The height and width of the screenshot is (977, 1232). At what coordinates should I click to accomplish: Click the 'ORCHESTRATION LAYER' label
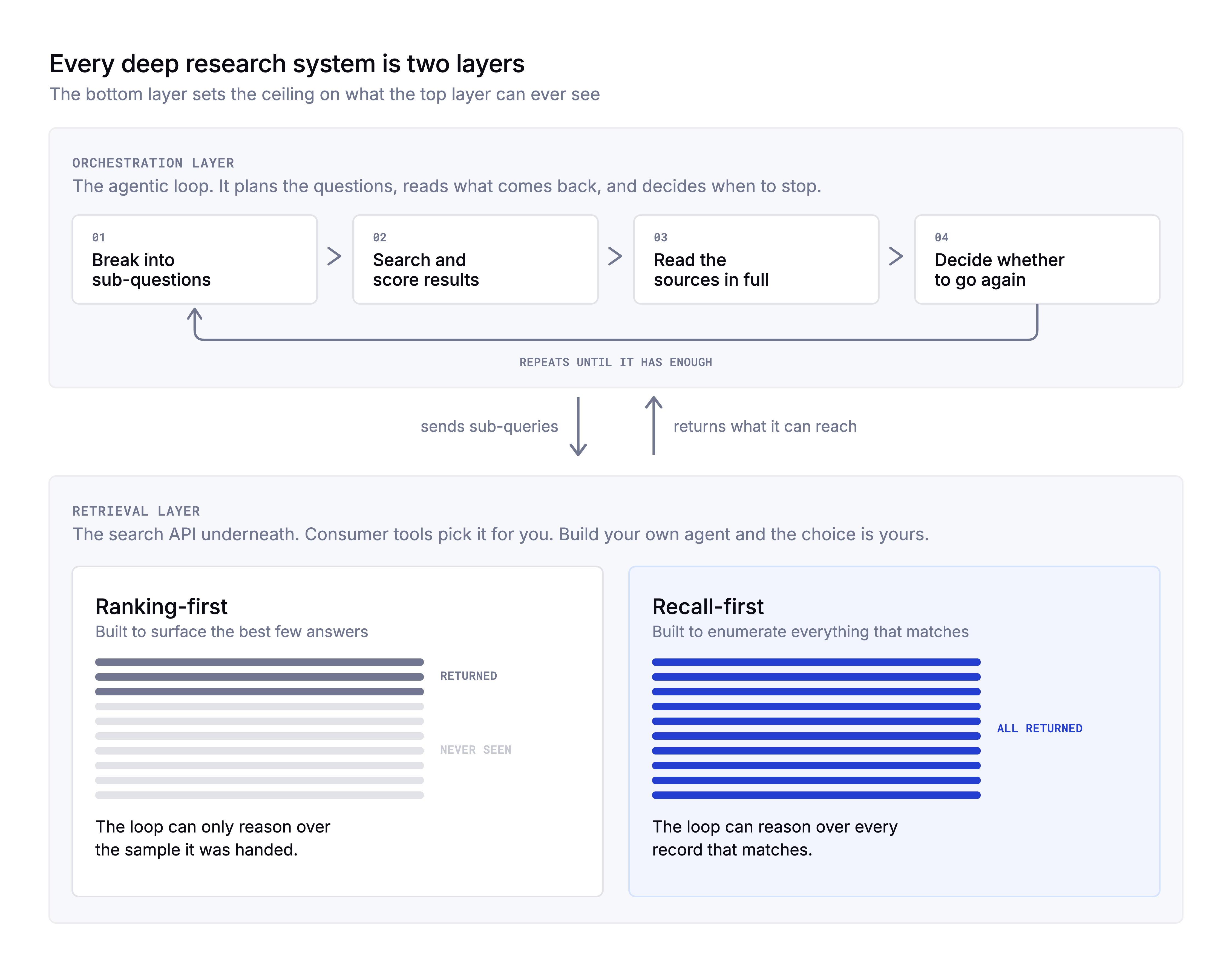point(153,163)
